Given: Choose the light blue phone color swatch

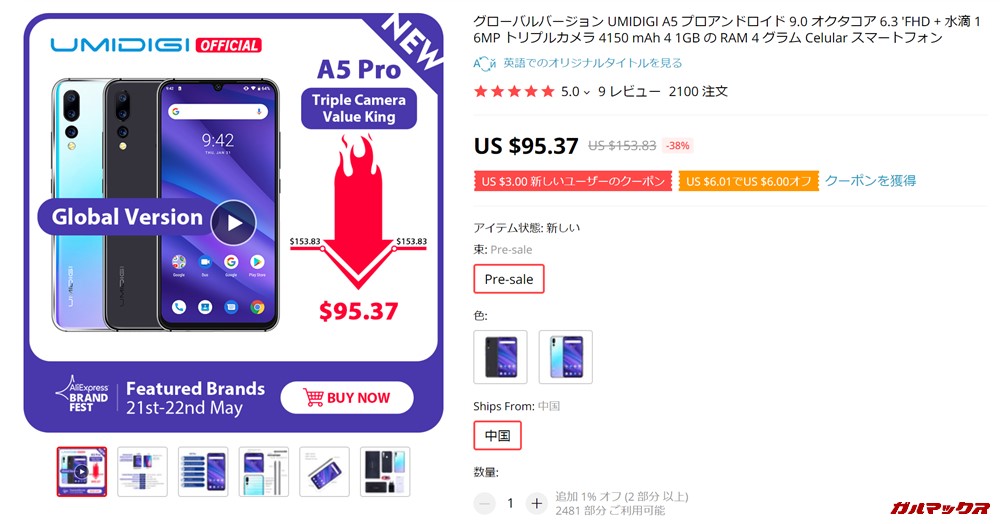Looking at the screenshot, I should (x=566, y=357).
